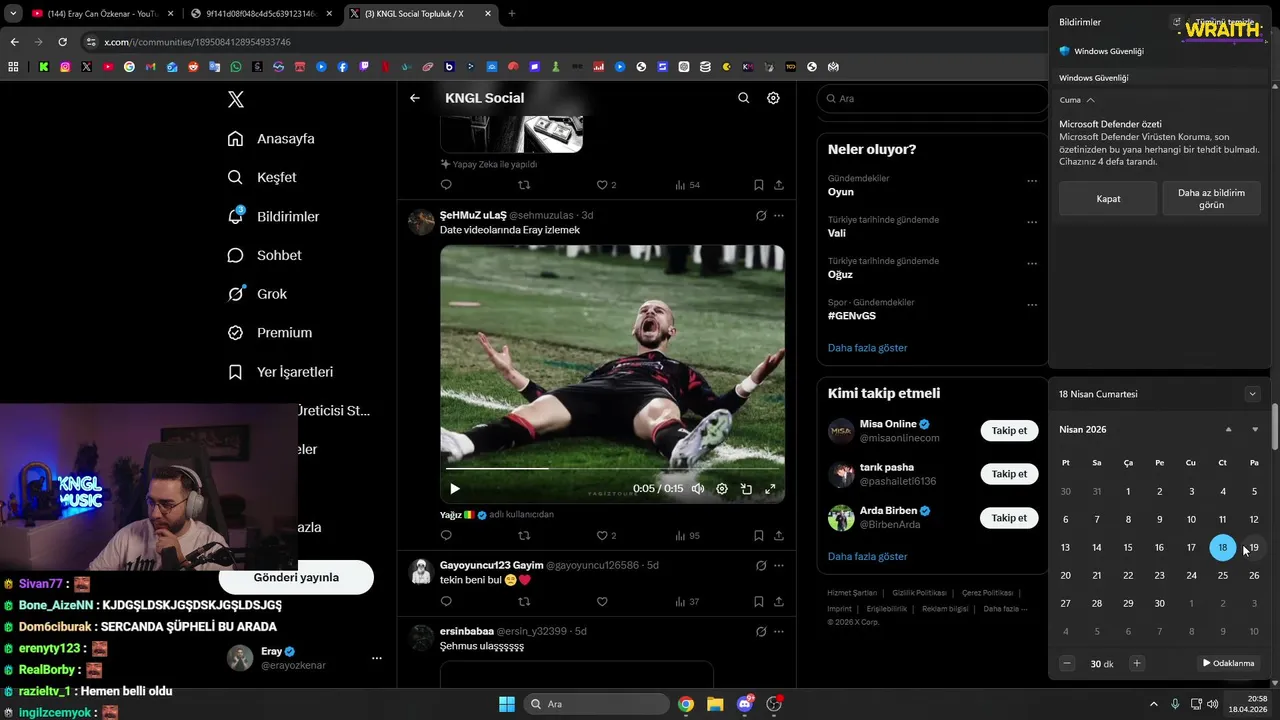Open File Explorer from taskbar
1280x720 pixels.
pyautogui.click(x=716, y=704)
